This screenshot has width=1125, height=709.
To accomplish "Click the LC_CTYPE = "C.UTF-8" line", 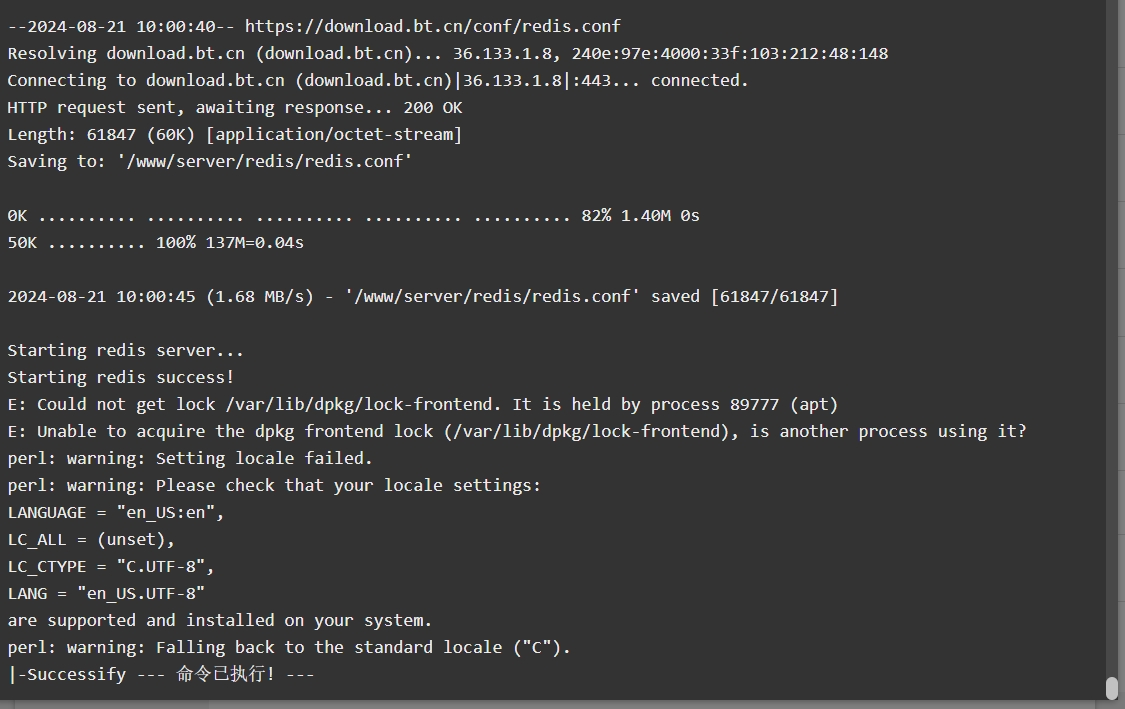I will click(110, 567).
